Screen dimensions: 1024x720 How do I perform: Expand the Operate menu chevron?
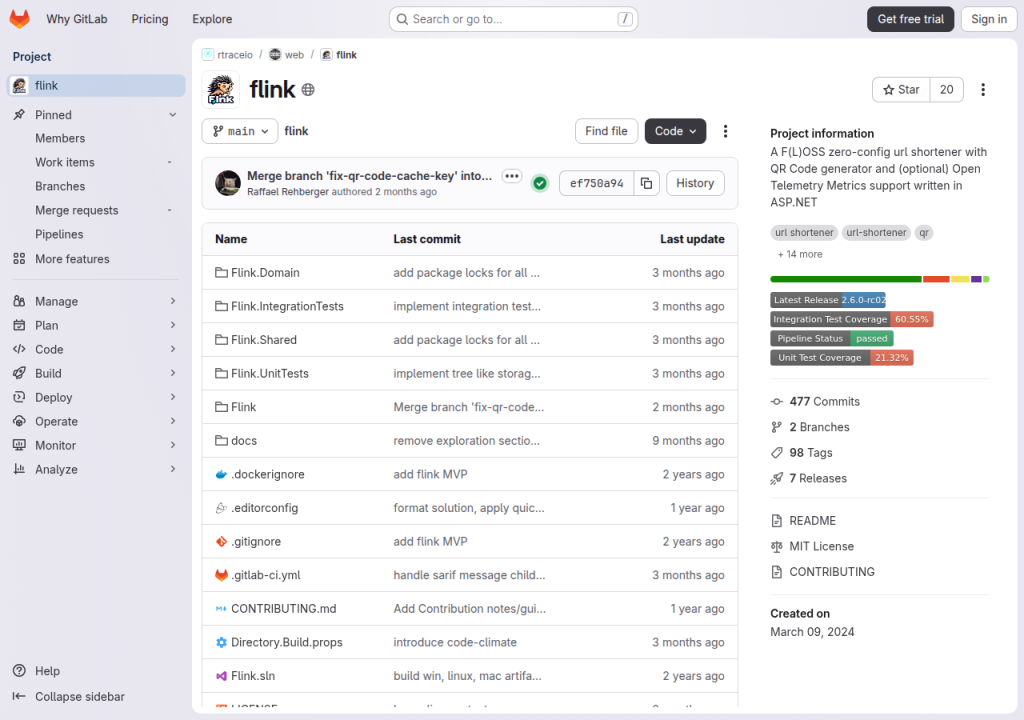tap(172, 421)
